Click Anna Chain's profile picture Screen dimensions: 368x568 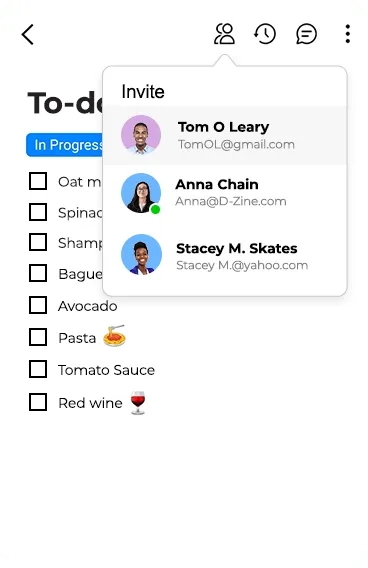[141, 193]
